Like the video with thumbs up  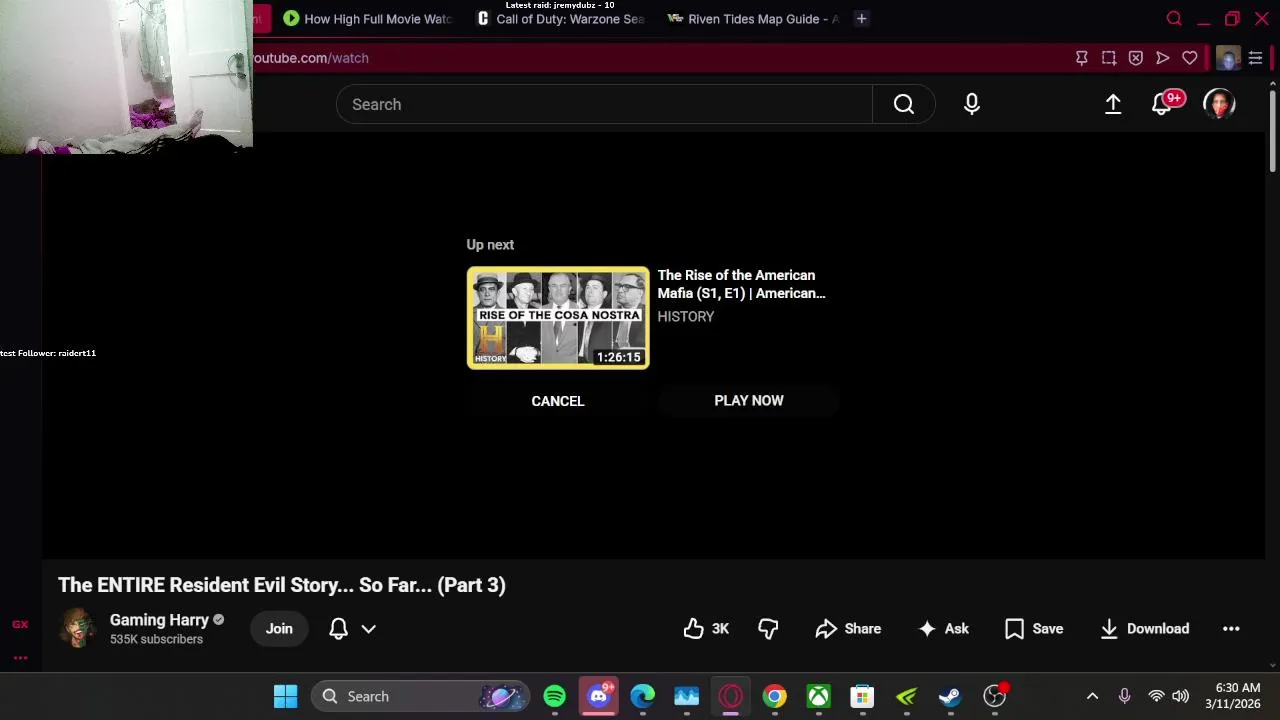click(706, 629)
